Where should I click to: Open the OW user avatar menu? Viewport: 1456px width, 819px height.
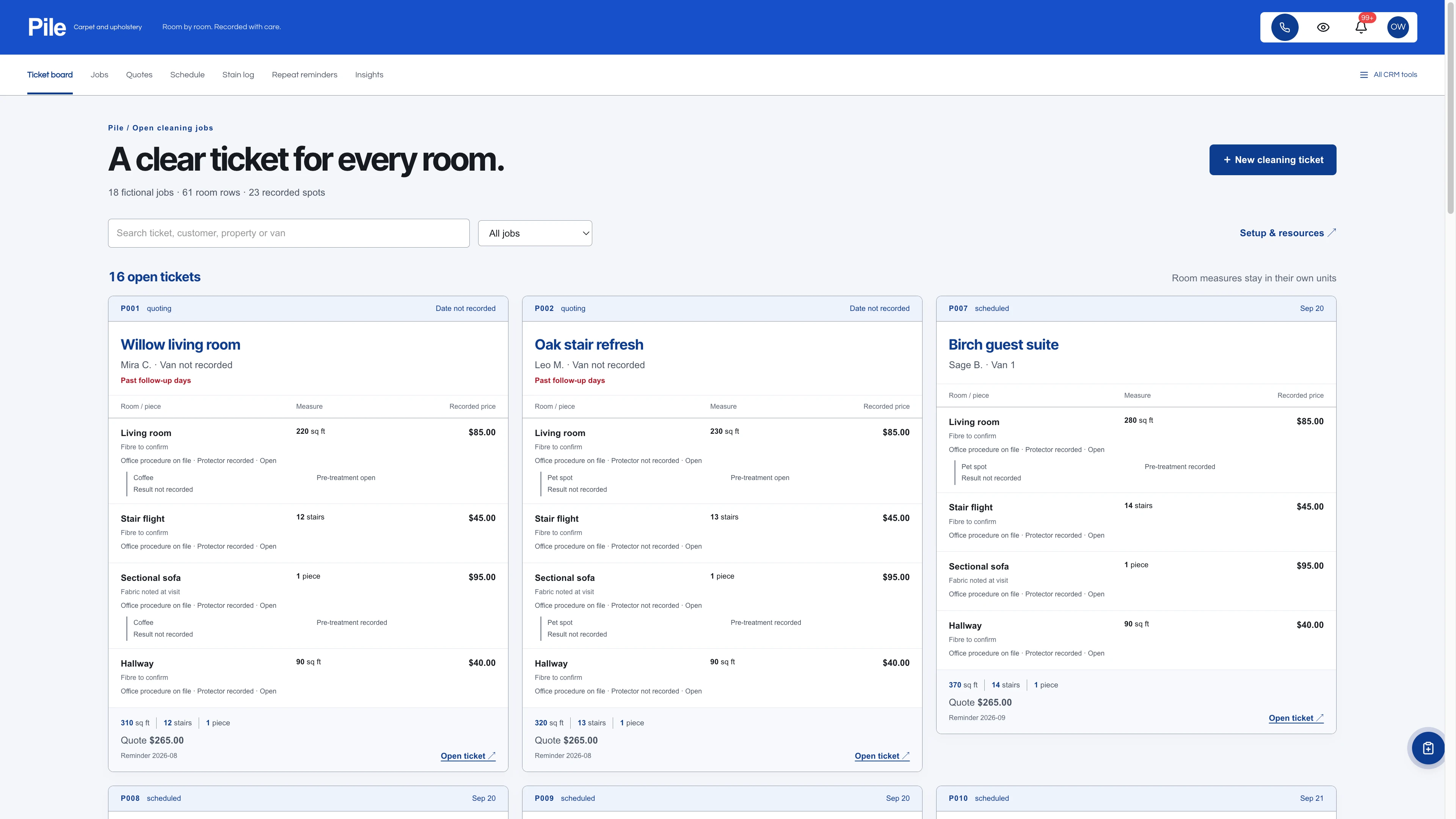(x=1398, y=27)
